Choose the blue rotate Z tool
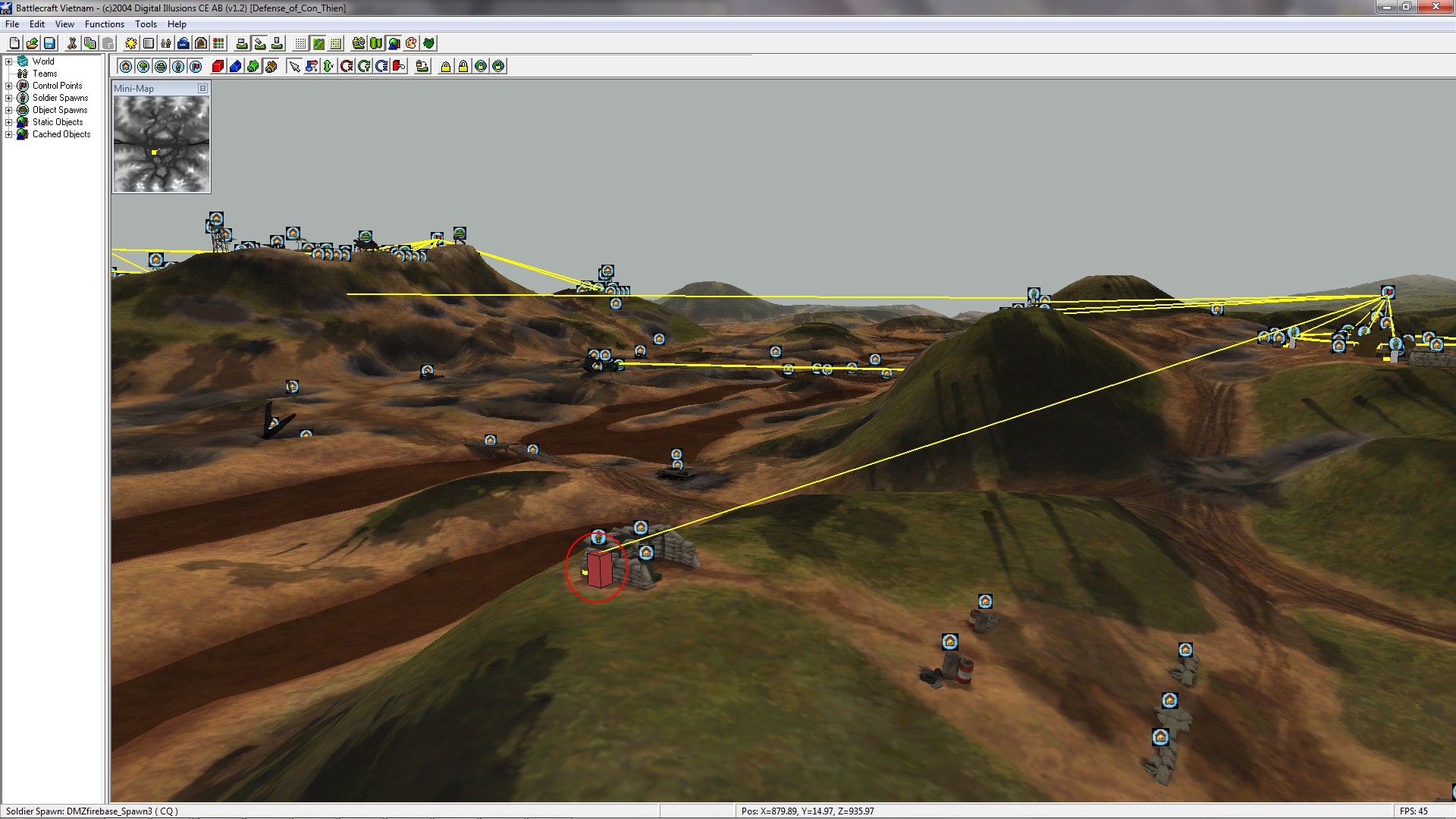Image resolution: width=1456 pixels, height=819 pixels. coord(381,66)
